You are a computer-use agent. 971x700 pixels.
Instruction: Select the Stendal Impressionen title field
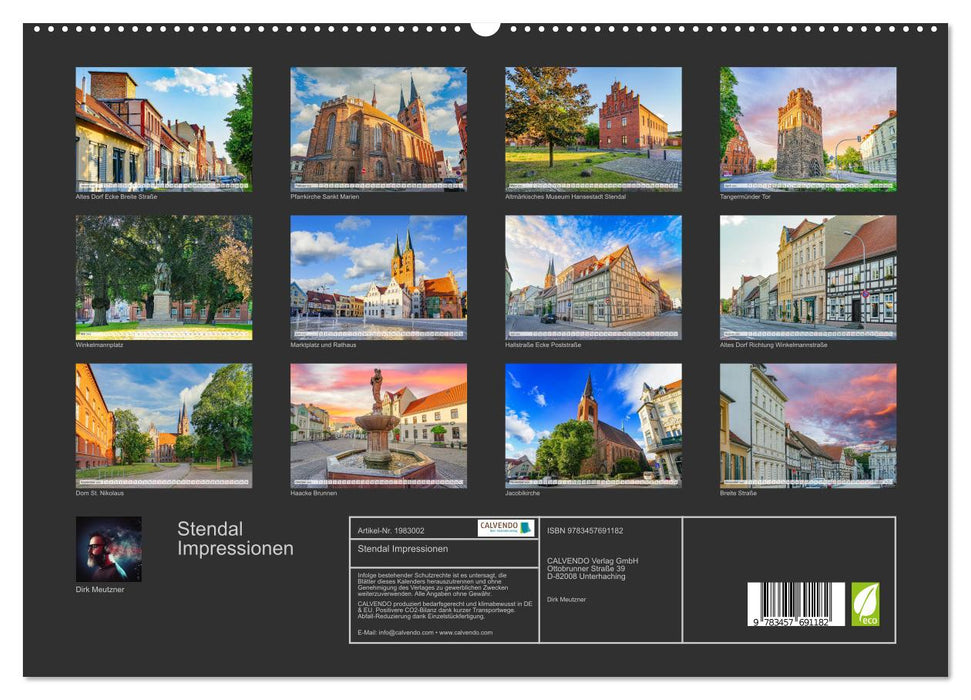tap(400, 548)
